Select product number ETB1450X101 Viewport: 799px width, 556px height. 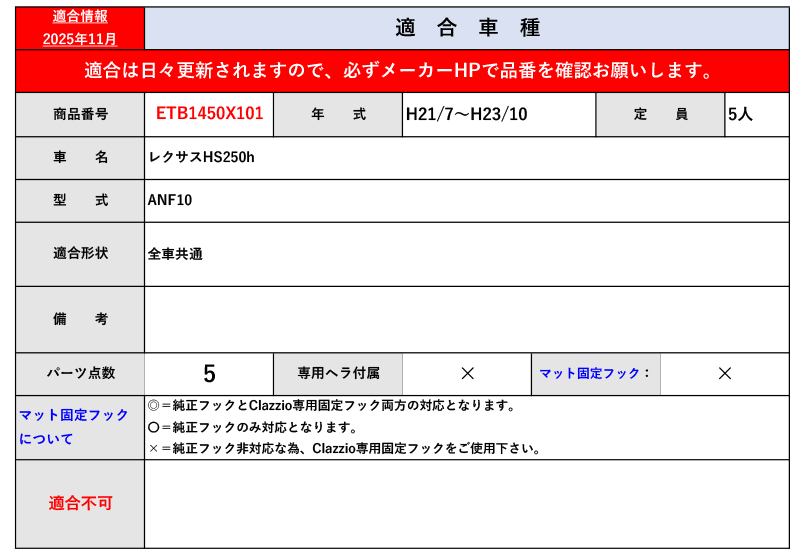click(x=209, y=114)
